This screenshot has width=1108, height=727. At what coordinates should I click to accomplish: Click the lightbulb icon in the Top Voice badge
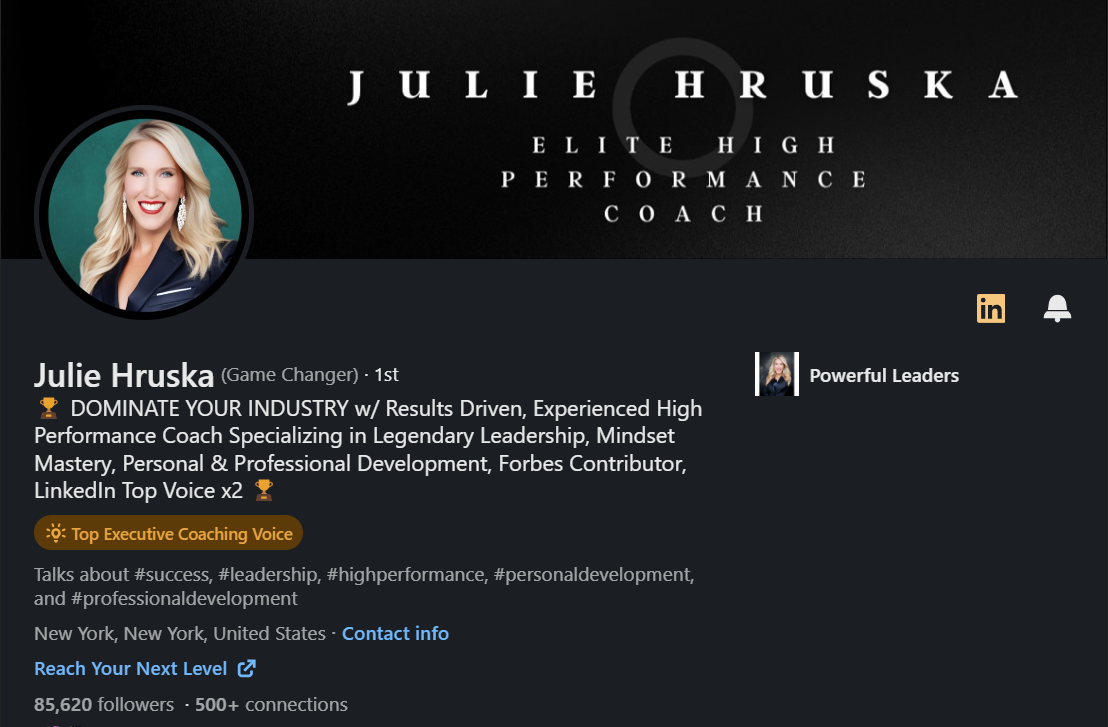pos(56,533)
